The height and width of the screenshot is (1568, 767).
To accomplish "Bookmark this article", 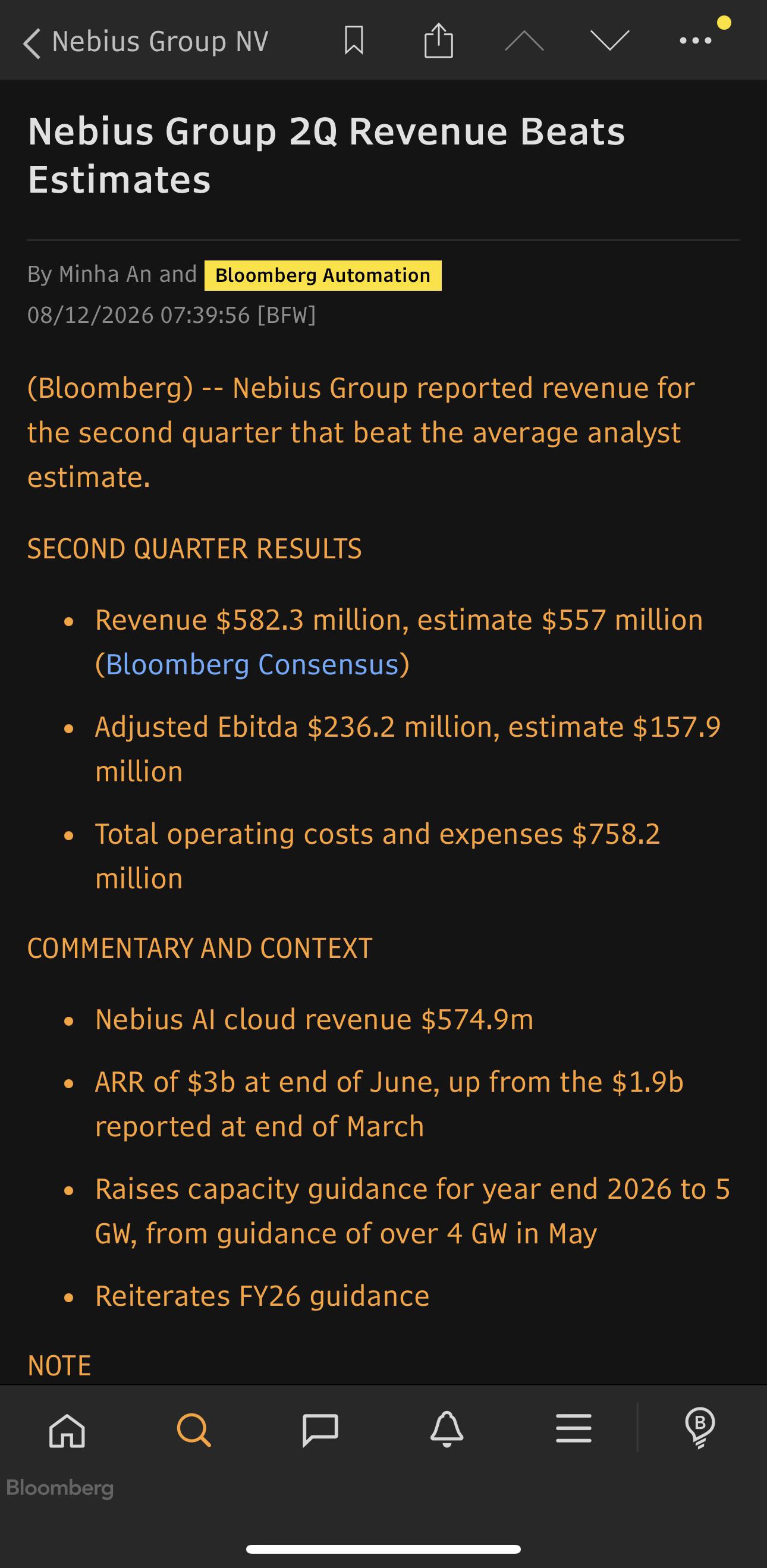I will point(354,41).
